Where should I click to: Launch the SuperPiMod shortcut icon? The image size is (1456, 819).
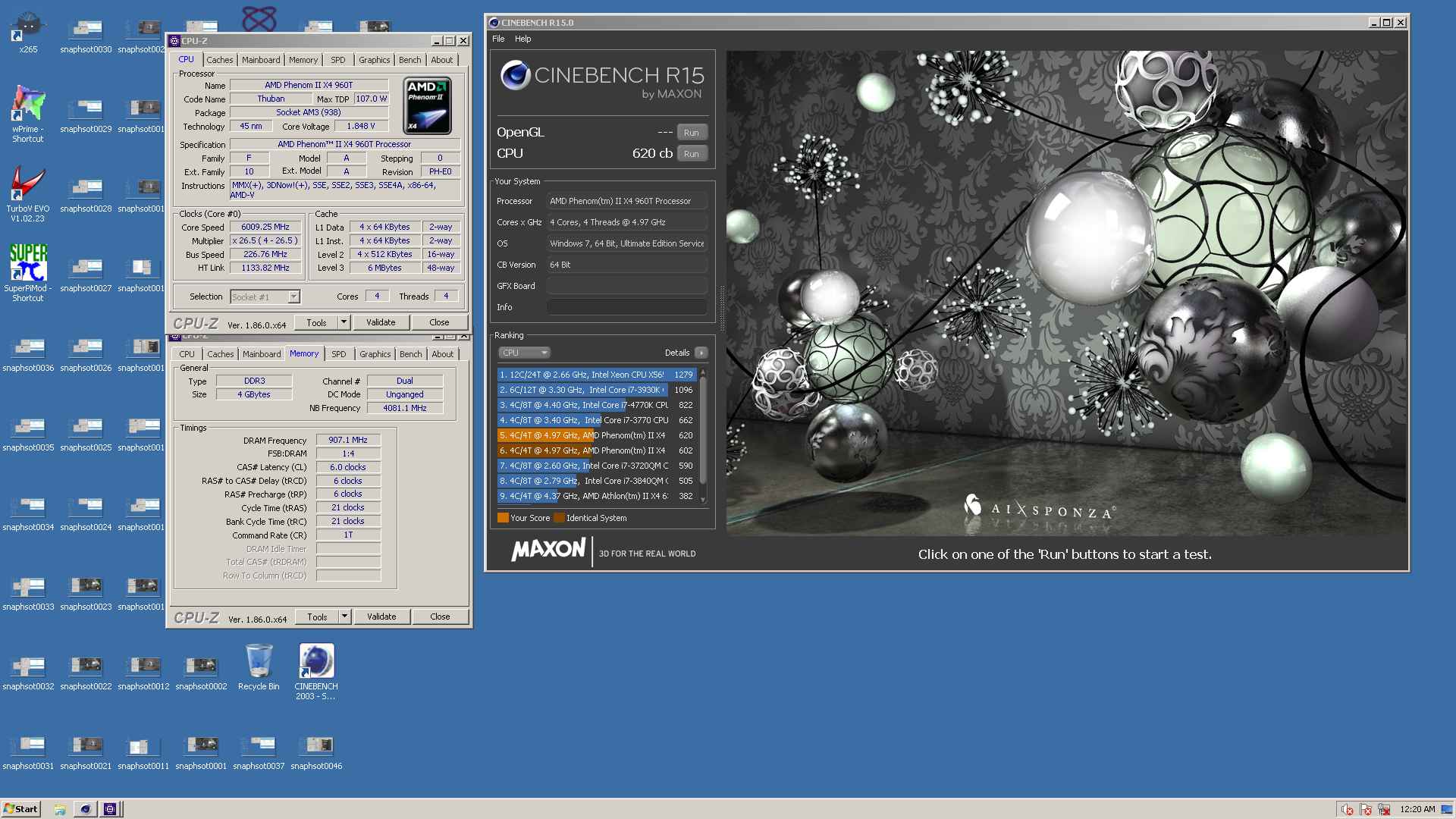[x=28, y=273]
